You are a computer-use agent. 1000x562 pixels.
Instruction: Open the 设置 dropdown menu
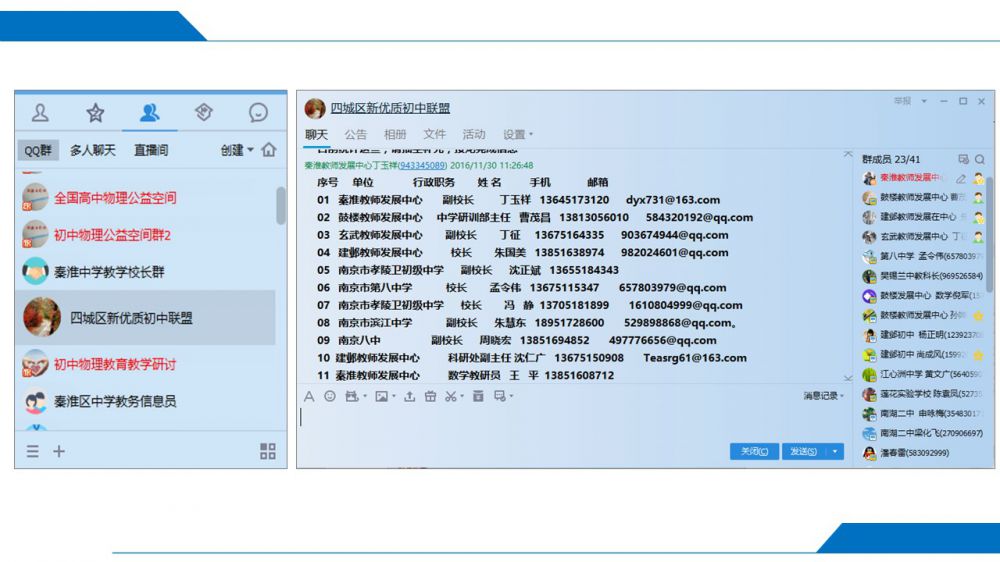click(517, 134)
